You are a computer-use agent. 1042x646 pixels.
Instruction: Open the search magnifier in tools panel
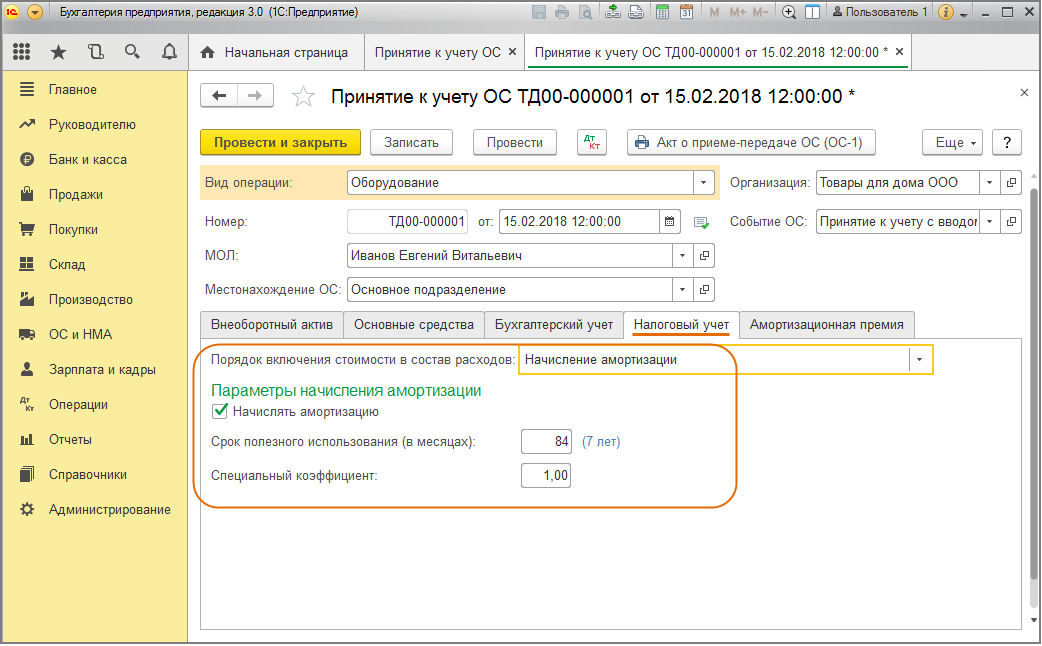click(x=132, y=52)
